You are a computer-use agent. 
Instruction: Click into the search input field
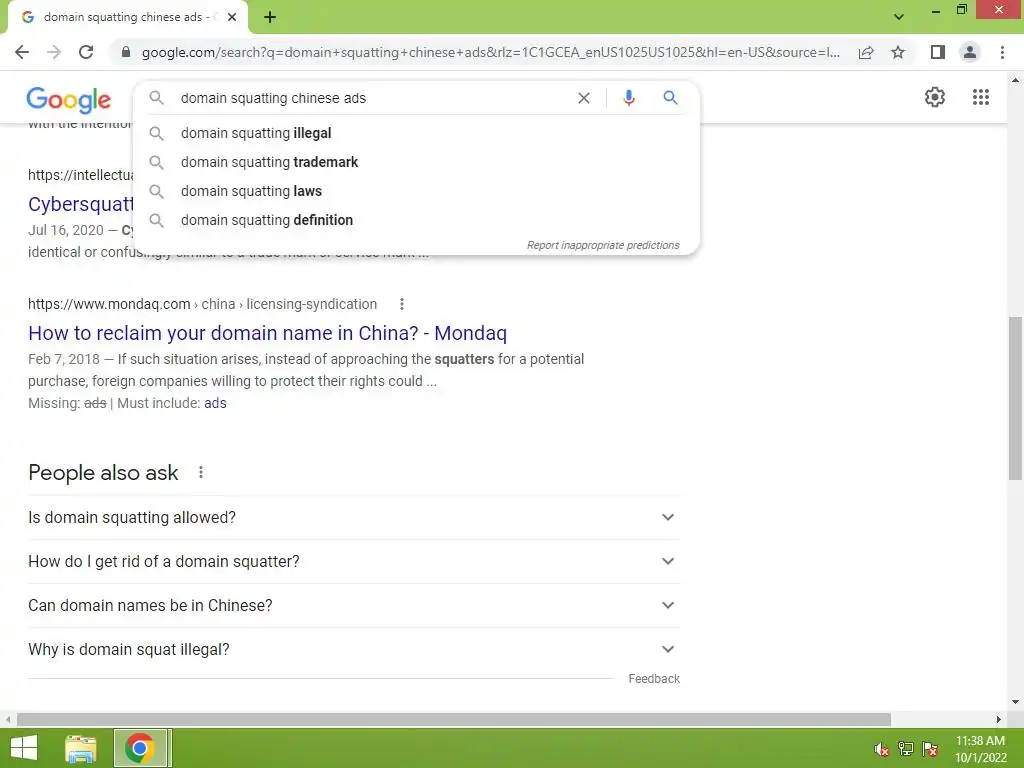tap(372, 98)
